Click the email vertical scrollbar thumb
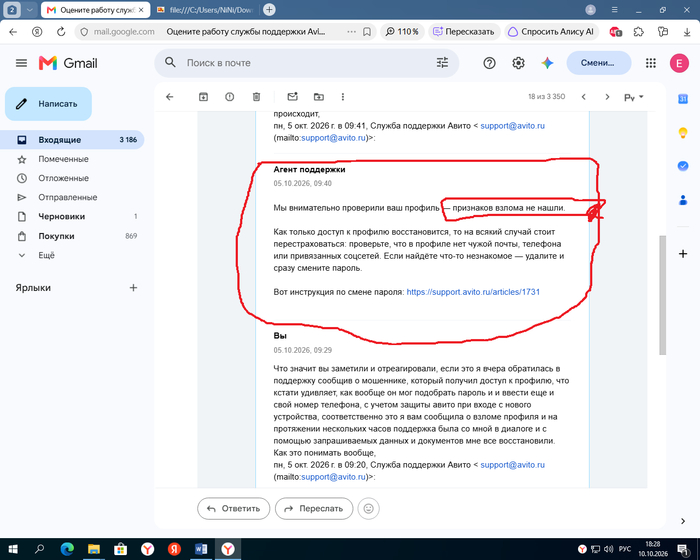 click(662, 295)
